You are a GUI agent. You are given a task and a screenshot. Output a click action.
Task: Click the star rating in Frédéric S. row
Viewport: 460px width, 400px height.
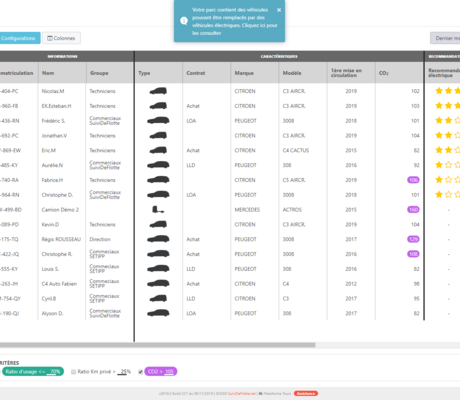pos(448,120)
